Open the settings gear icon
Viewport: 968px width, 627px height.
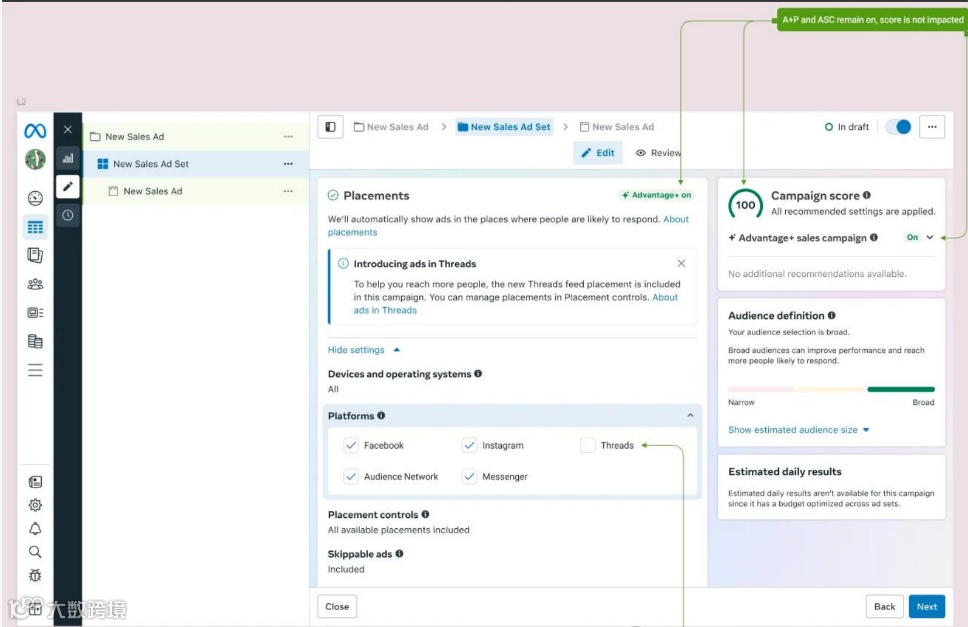[x=35, y=505]
